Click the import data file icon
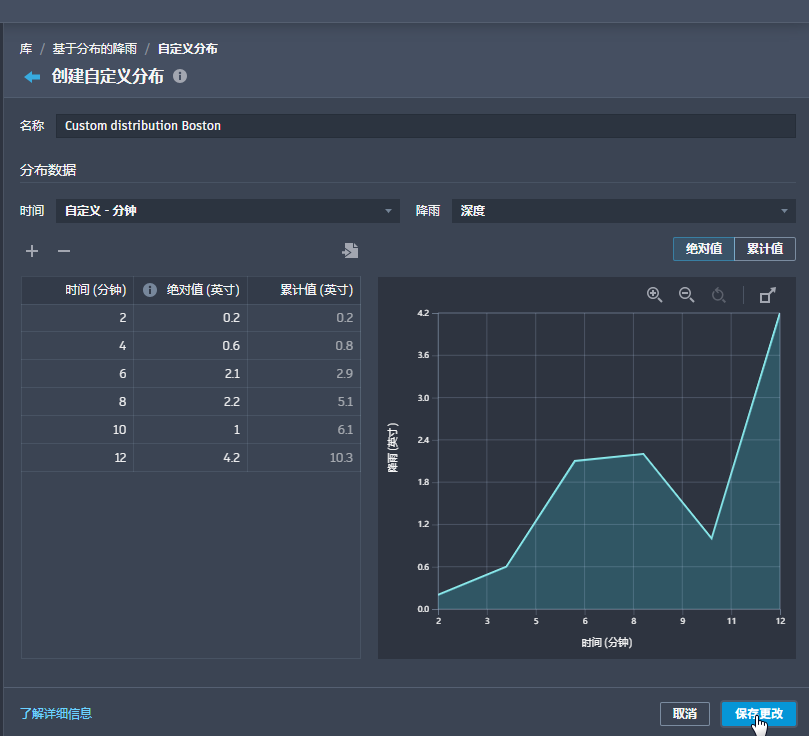This screenshot has width=810, height=736. point(350,251)
